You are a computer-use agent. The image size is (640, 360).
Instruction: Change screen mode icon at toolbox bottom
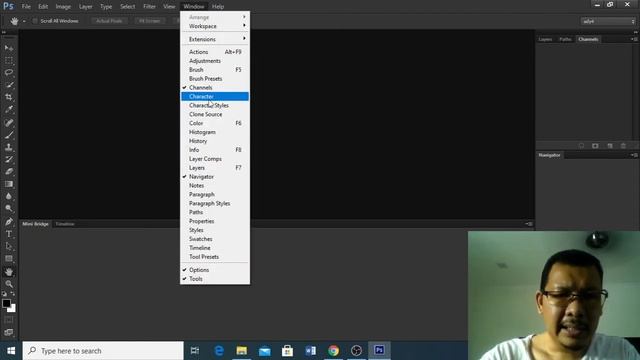pos(9,332)
